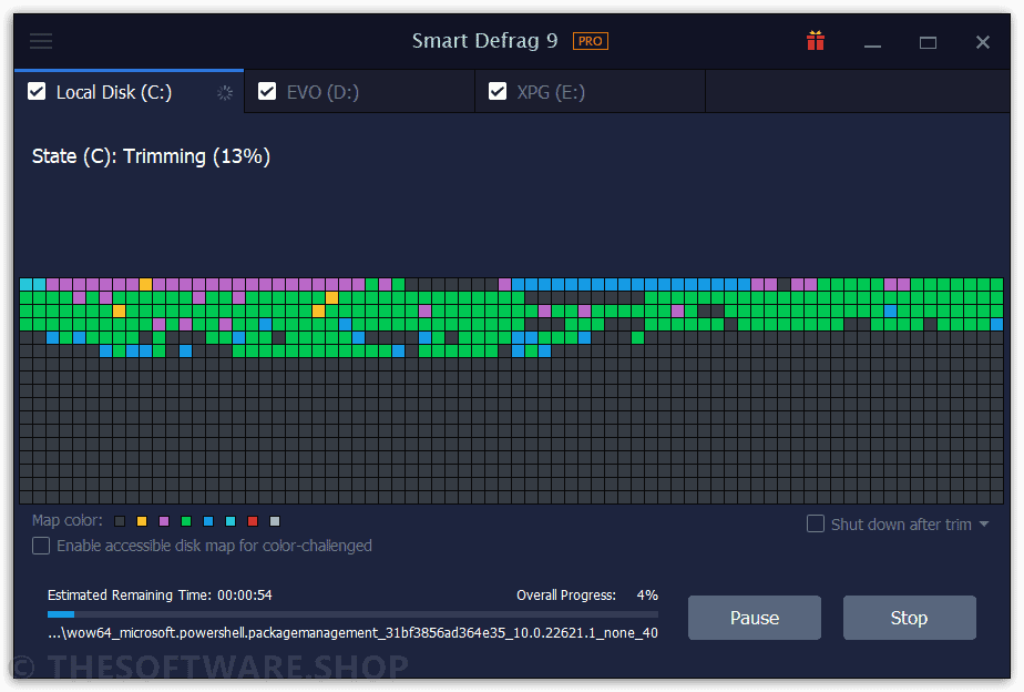Click the first cyan block in disk map
The height and width of the screenshot is (692, 1024).
(26, 284)
